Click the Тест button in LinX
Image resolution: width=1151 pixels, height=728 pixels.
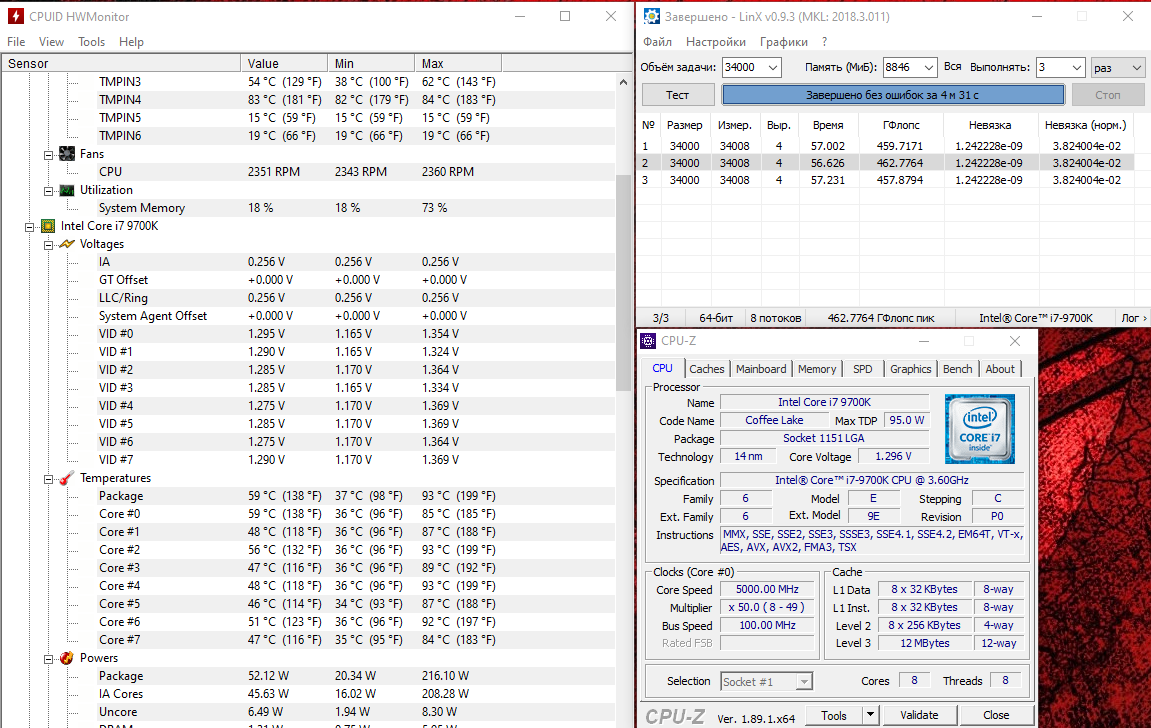point(678,95)
